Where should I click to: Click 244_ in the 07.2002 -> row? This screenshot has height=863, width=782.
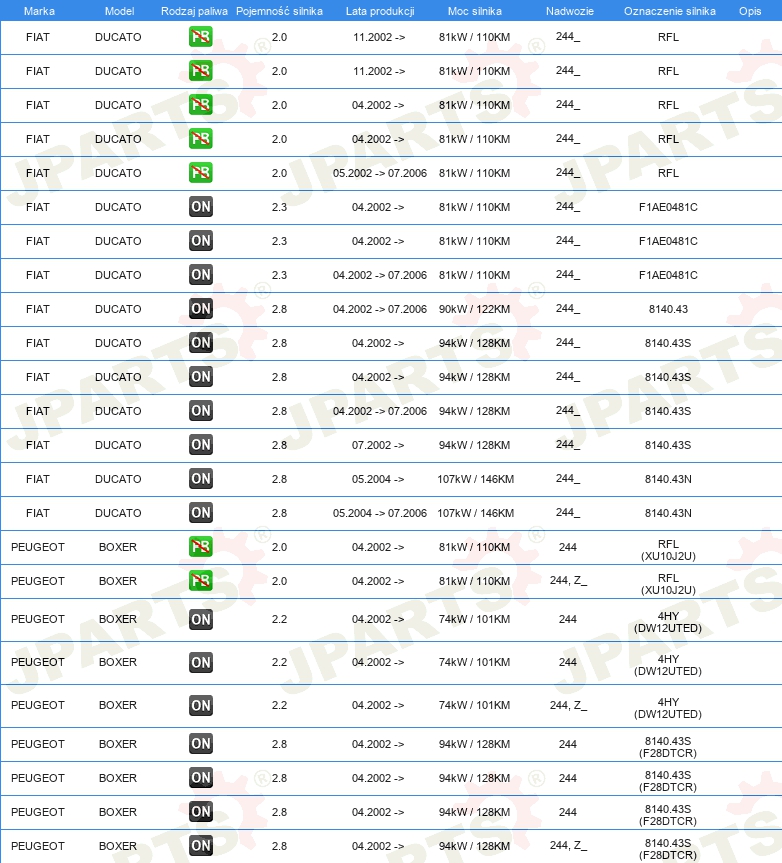pyautogui.click(x=568, y=445)
